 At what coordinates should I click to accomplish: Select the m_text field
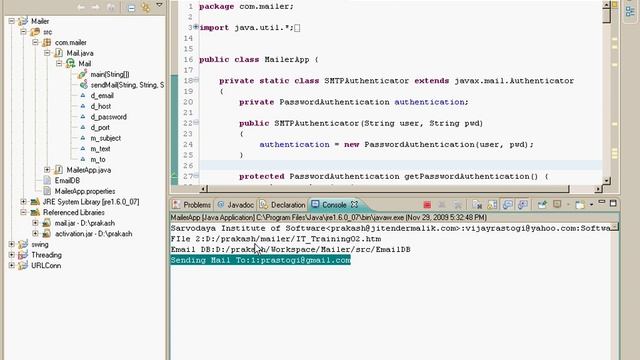(100, 149)
